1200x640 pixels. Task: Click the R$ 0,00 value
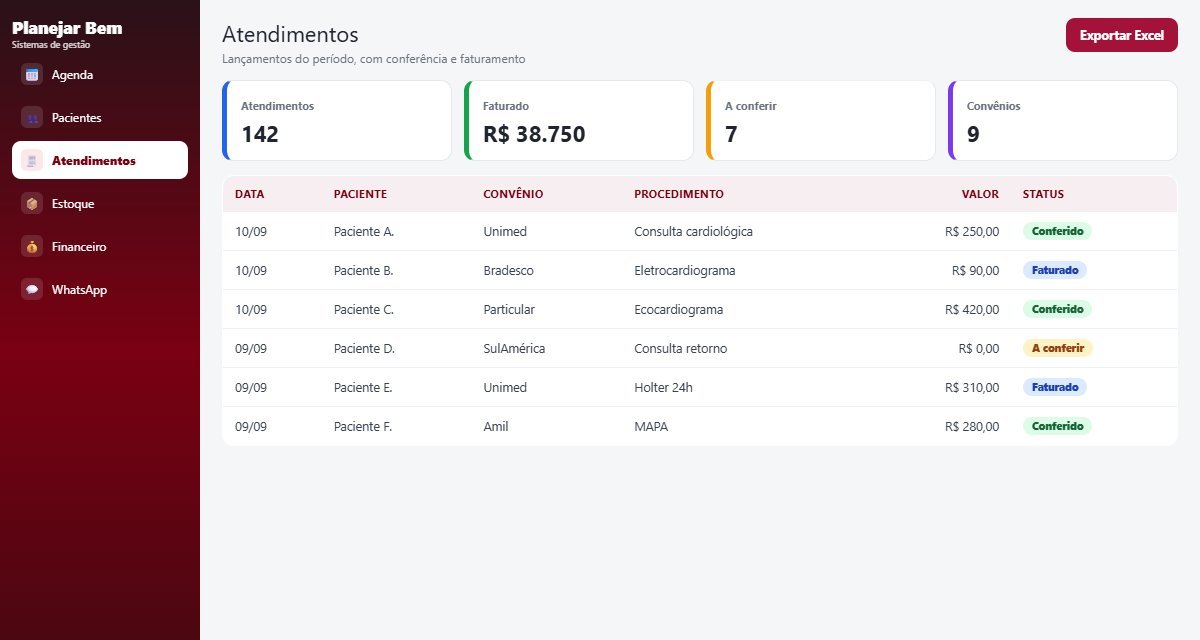tap(979, 348)
